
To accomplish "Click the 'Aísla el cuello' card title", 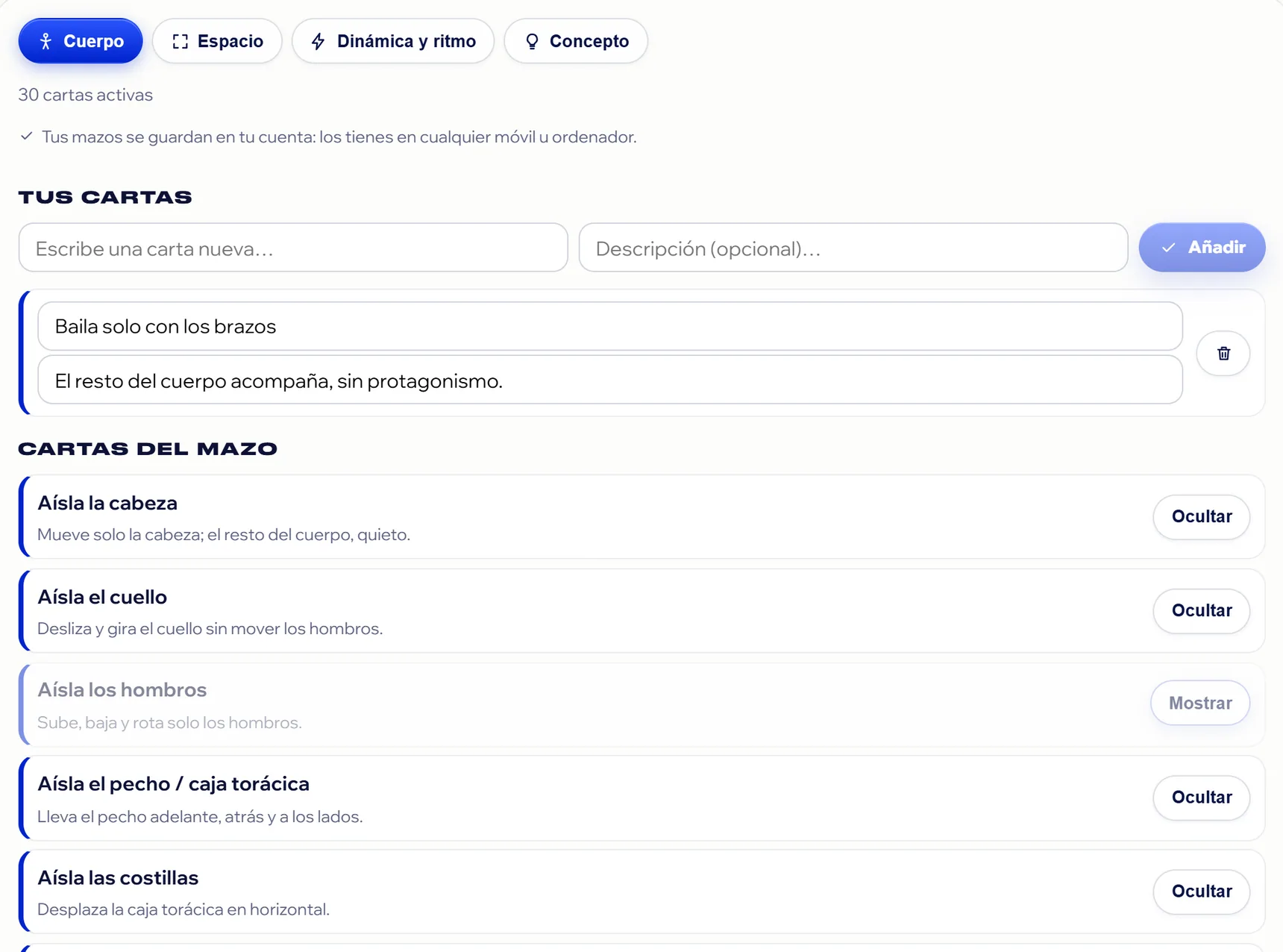I will tap(102, 597).
